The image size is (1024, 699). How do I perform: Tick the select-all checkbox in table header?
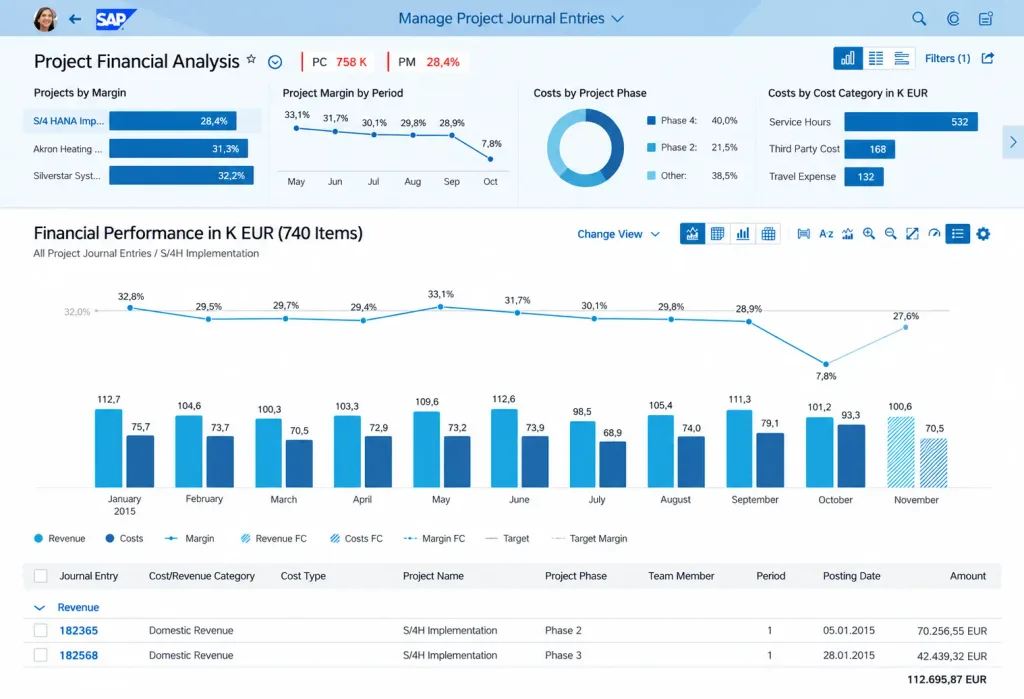(x=40, y=576)
